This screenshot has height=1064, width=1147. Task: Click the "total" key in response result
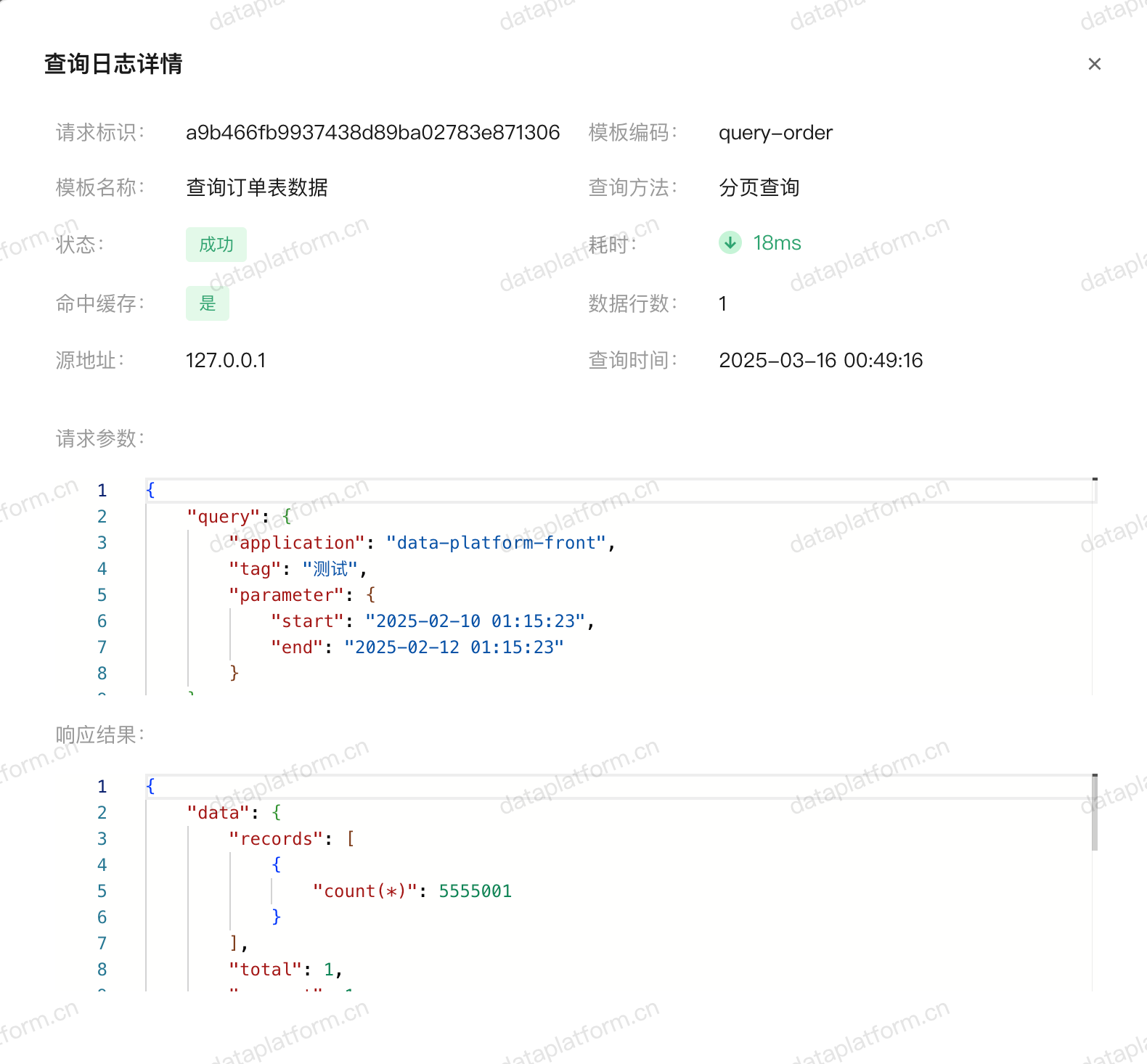coord(265,970)
